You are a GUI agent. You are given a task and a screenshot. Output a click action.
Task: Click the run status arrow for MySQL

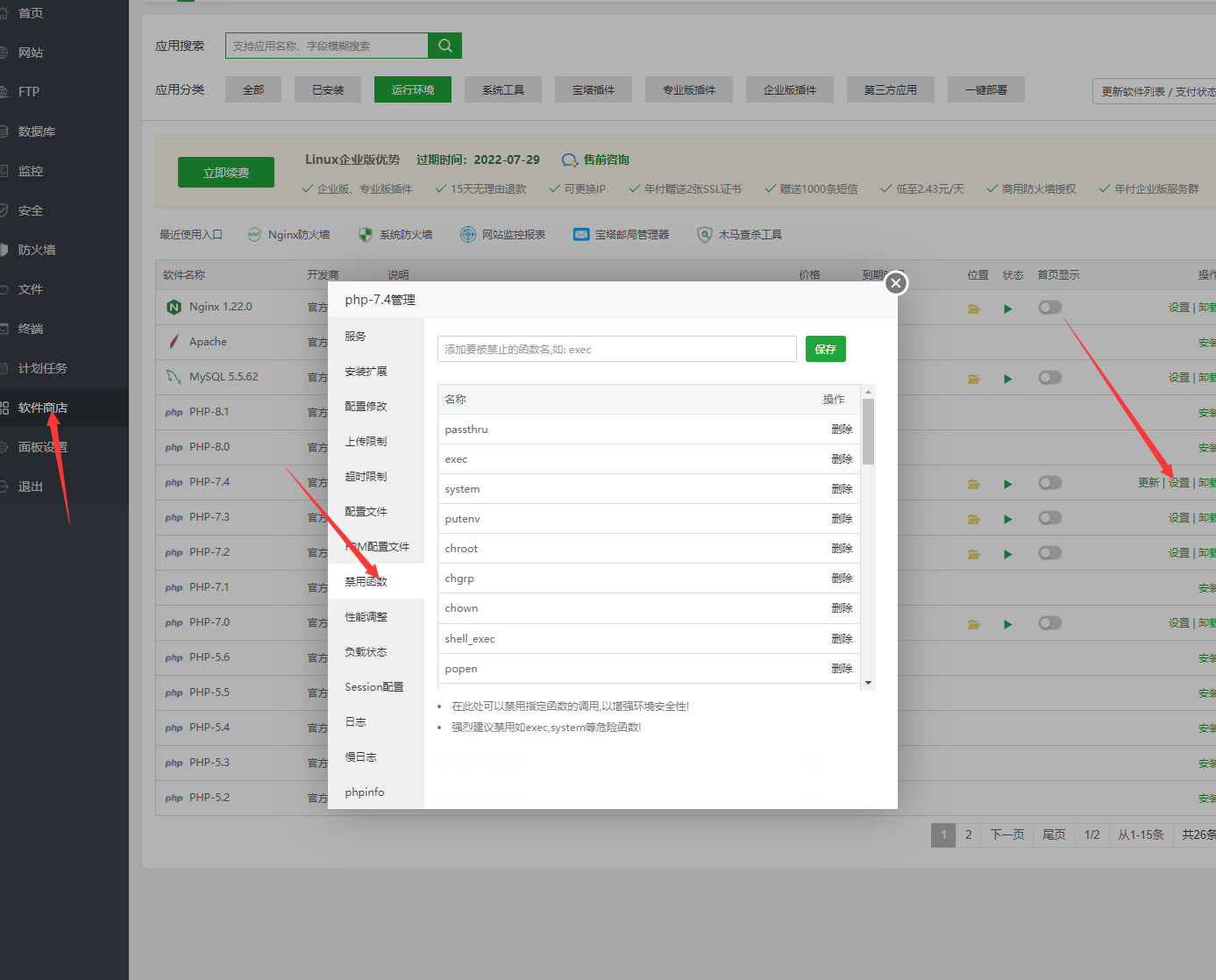(x=1008, y=379)
